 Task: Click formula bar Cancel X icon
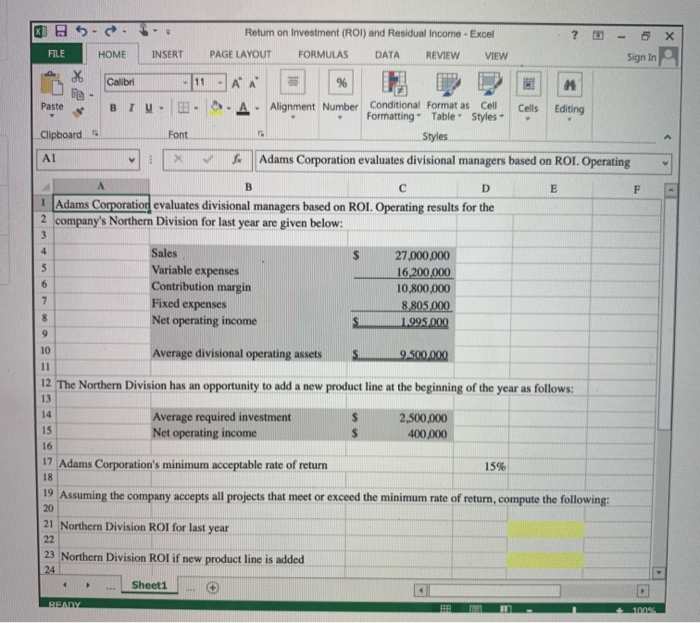178,159
